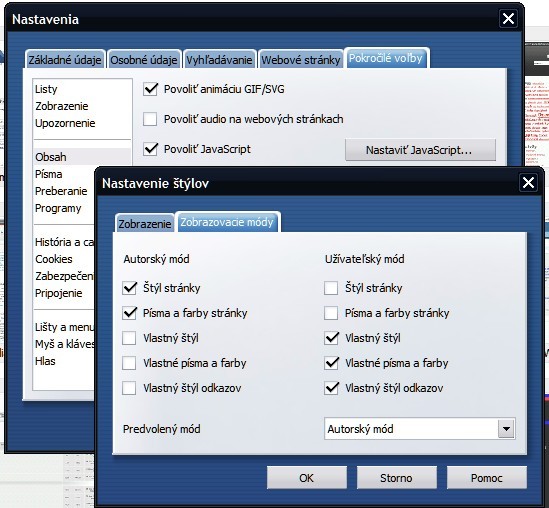Uncheck Vlastný štýl under Užívateľský mód
The image size is (549, 508).
pyautogui.click(x=331, y=338)
